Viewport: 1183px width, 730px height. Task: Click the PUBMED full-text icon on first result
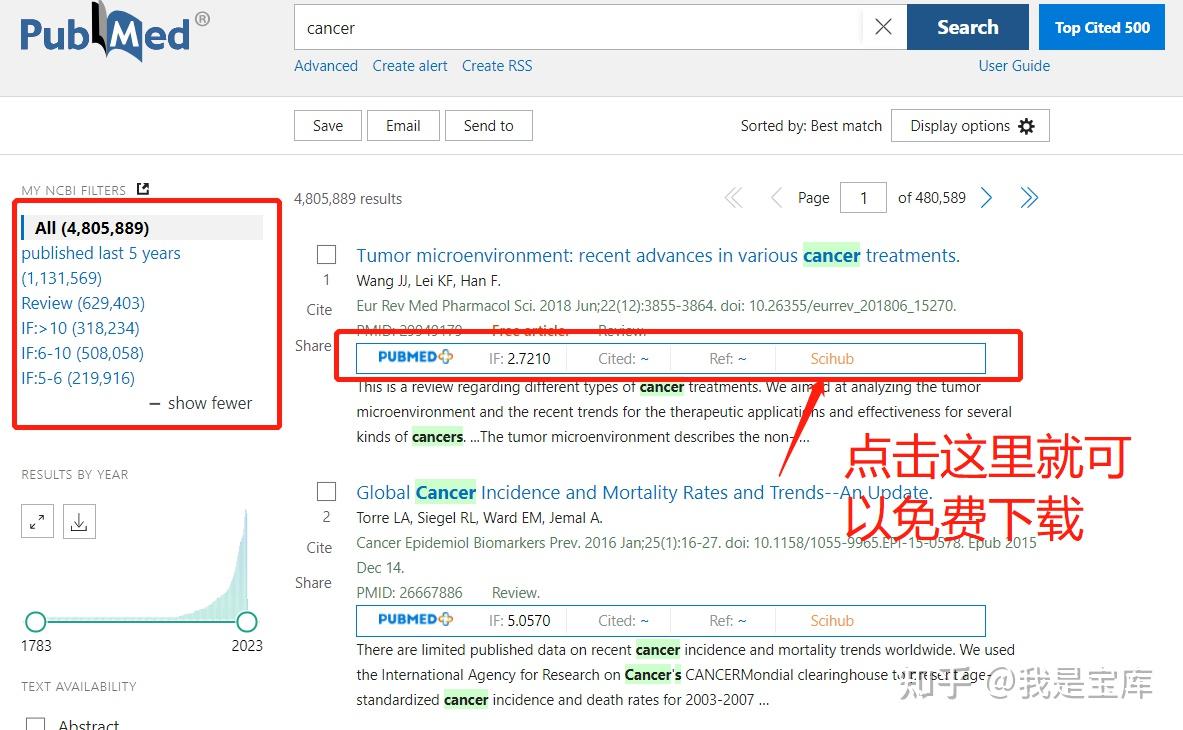click(x=414, y=357)
